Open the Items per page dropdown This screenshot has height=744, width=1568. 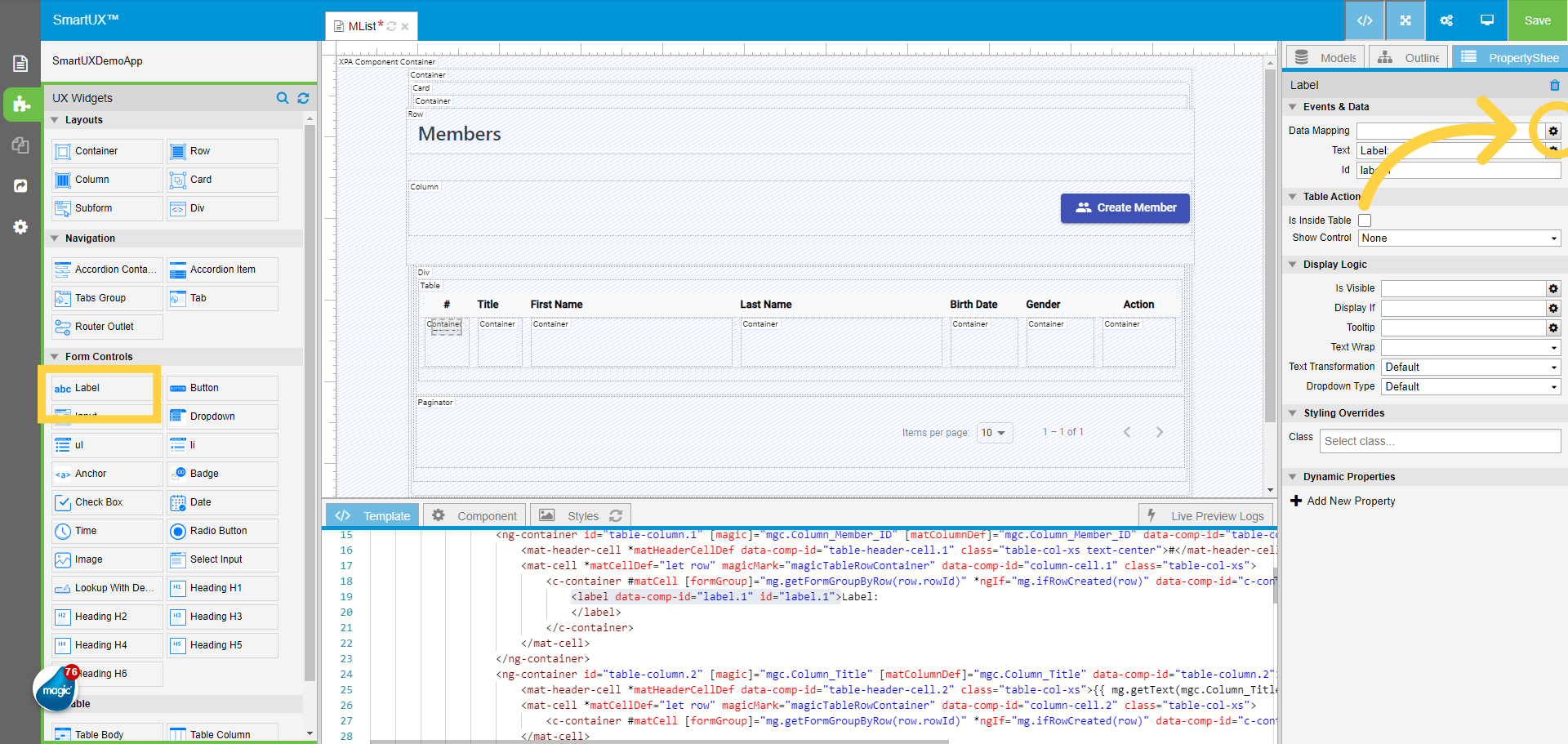click(993, 433)
